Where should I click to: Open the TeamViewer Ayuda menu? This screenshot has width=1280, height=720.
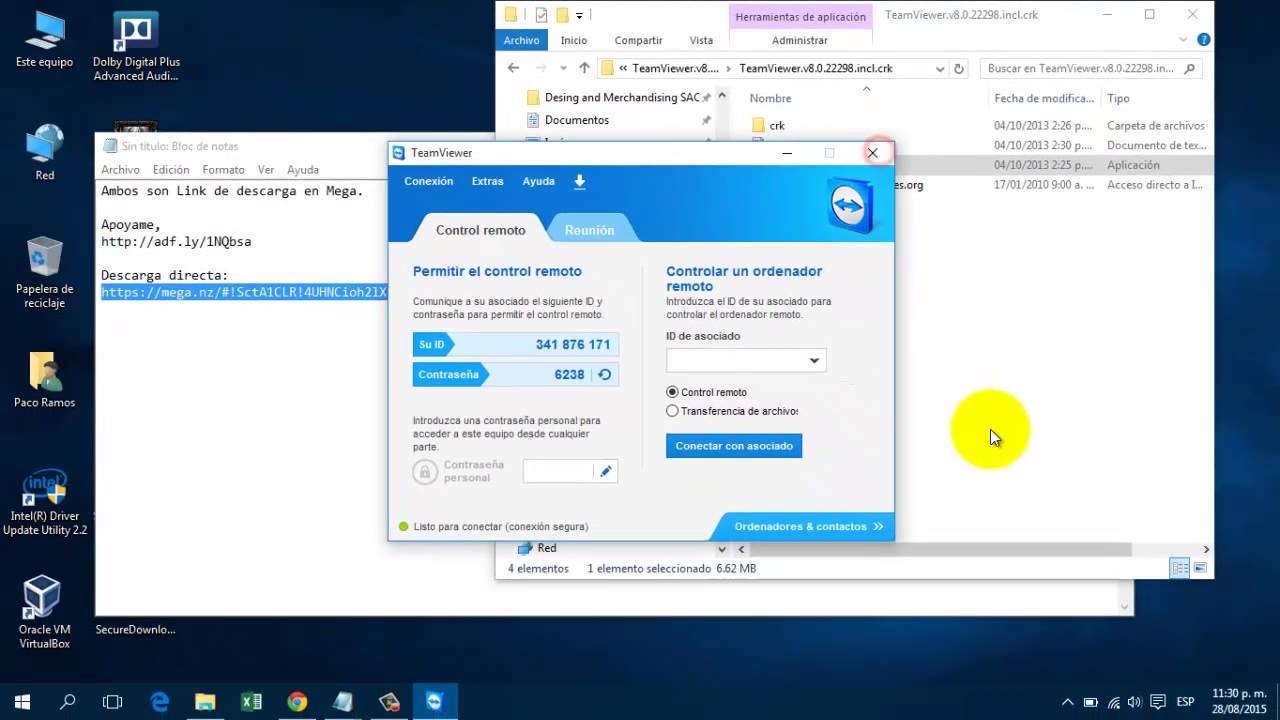538,181
